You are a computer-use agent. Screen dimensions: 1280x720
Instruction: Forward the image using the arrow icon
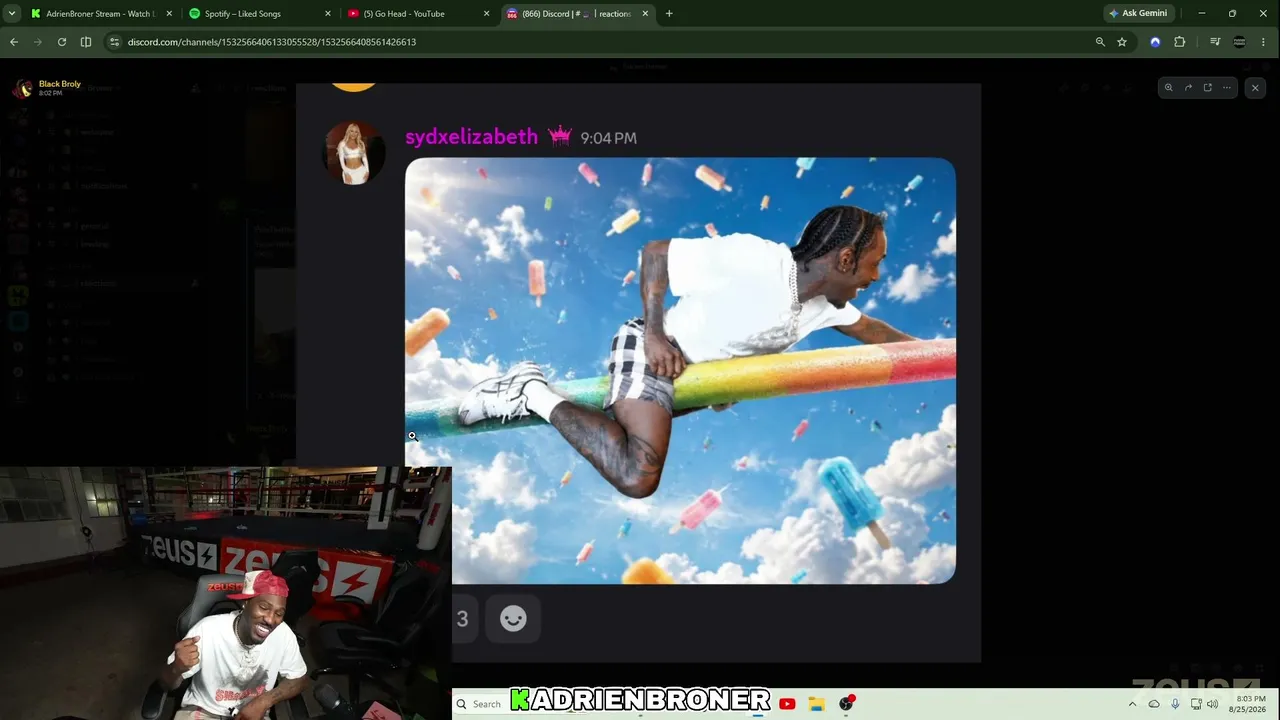click(x=1188, y=88)
